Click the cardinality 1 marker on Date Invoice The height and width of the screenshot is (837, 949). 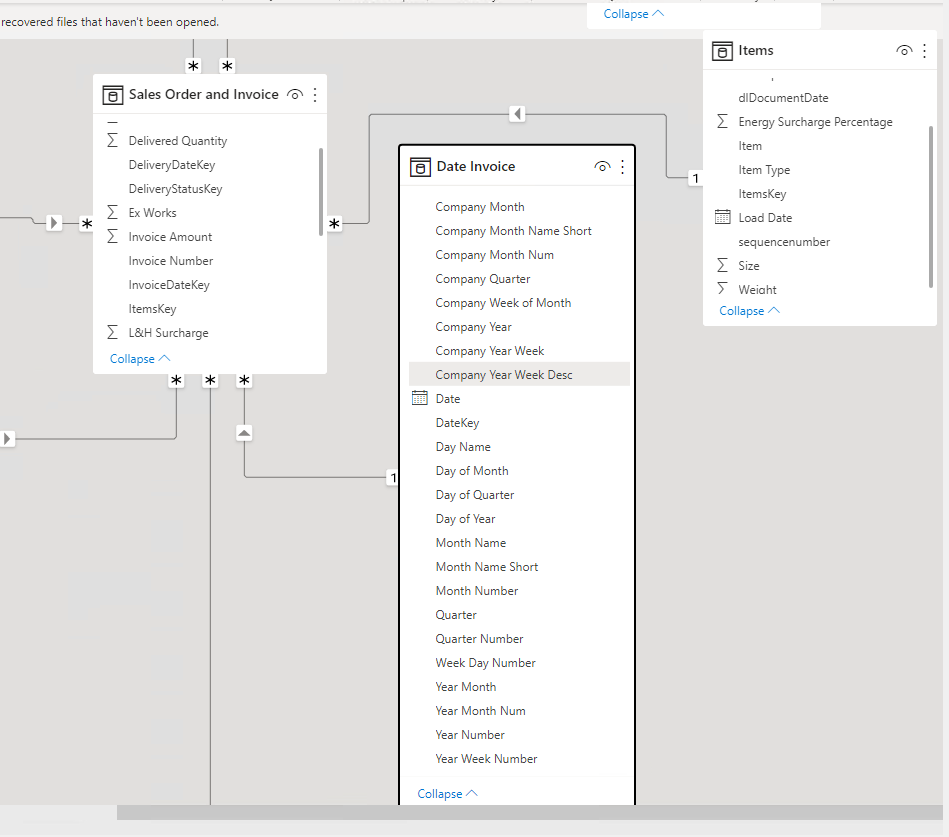(393, 478)
